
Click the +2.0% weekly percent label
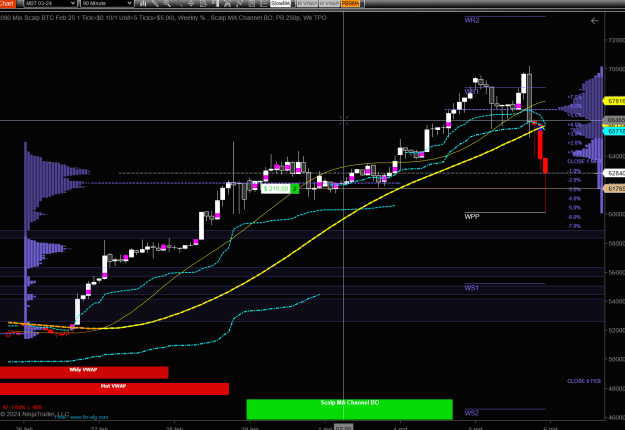575,143
